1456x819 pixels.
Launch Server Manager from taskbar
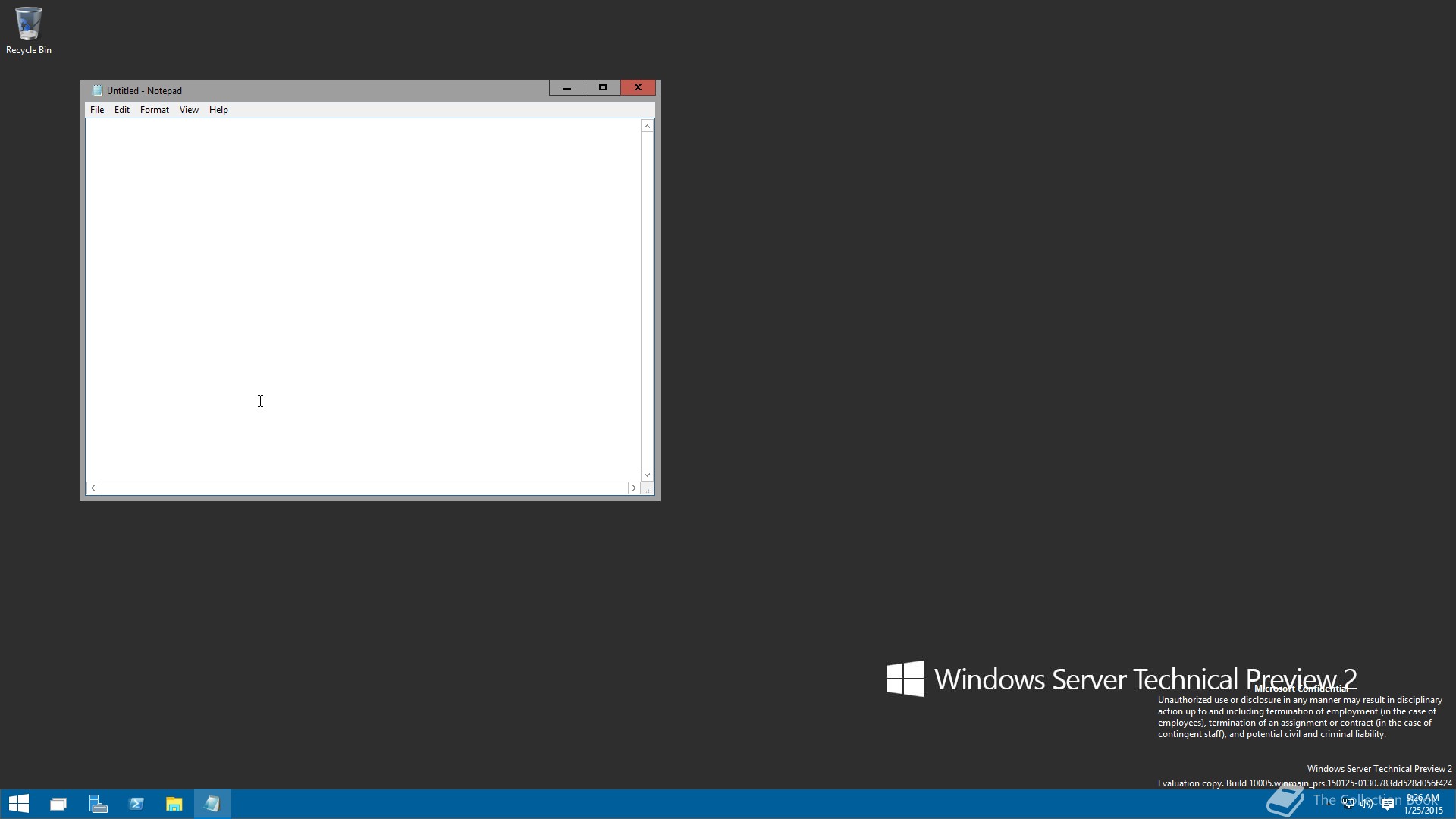click(x=98, y=804)
